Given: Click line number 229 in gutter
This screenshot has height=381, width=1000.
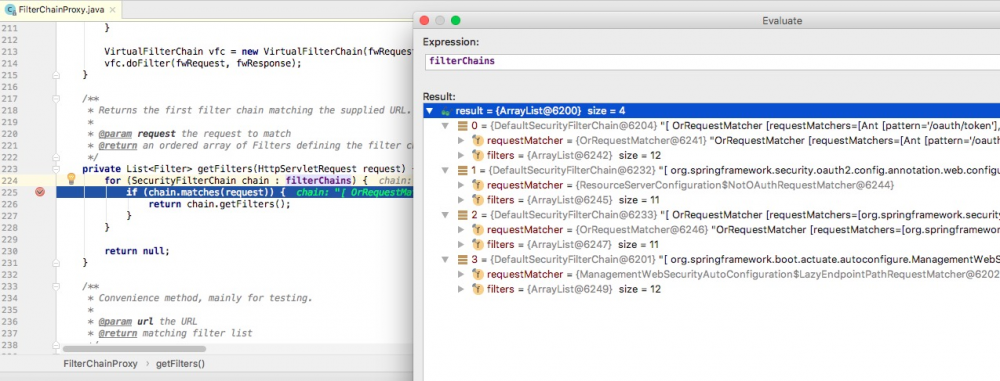Looking at the screenshot, I should [9, 239].
